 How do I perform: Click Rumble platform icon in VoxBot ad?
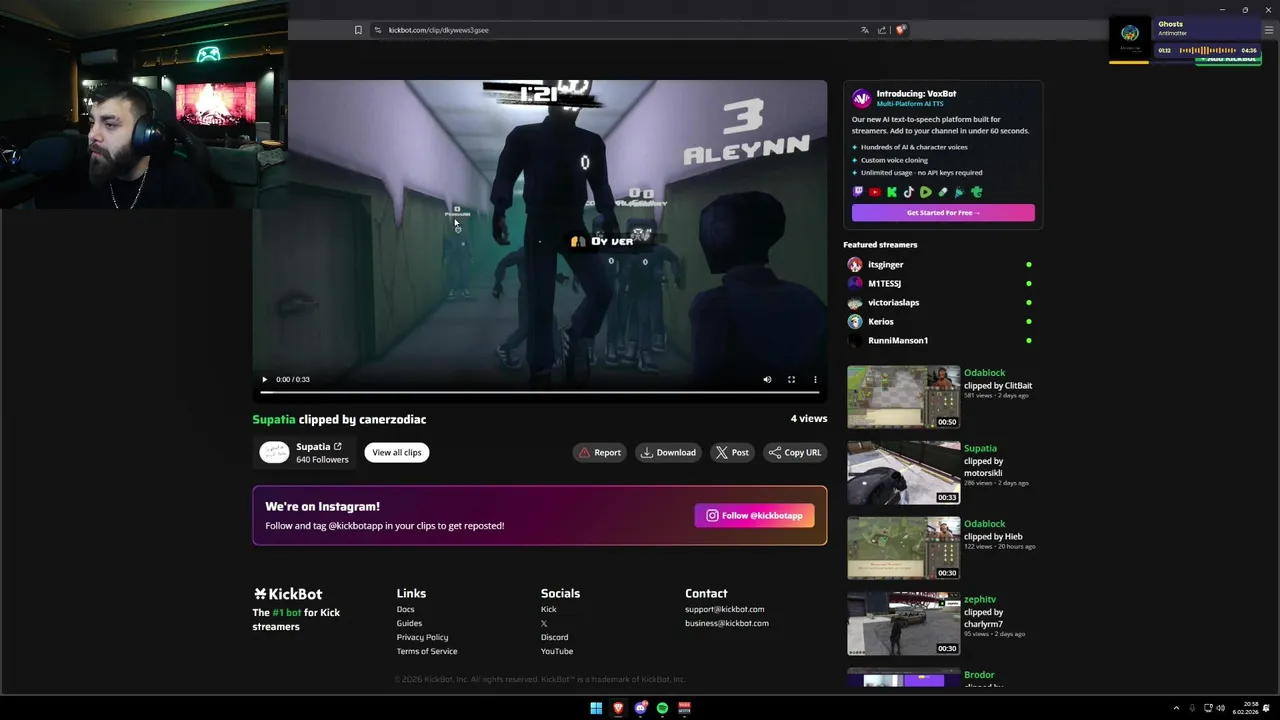click(x=926, y=192)
